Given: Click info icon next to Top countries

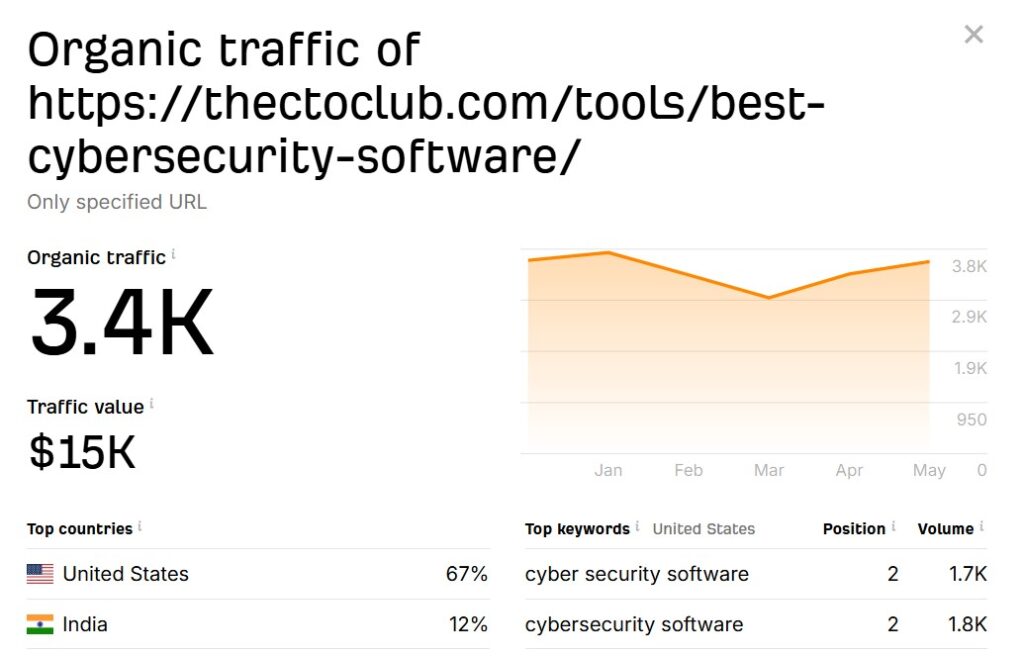Looking at the screenshot, I should coord(139,526).
